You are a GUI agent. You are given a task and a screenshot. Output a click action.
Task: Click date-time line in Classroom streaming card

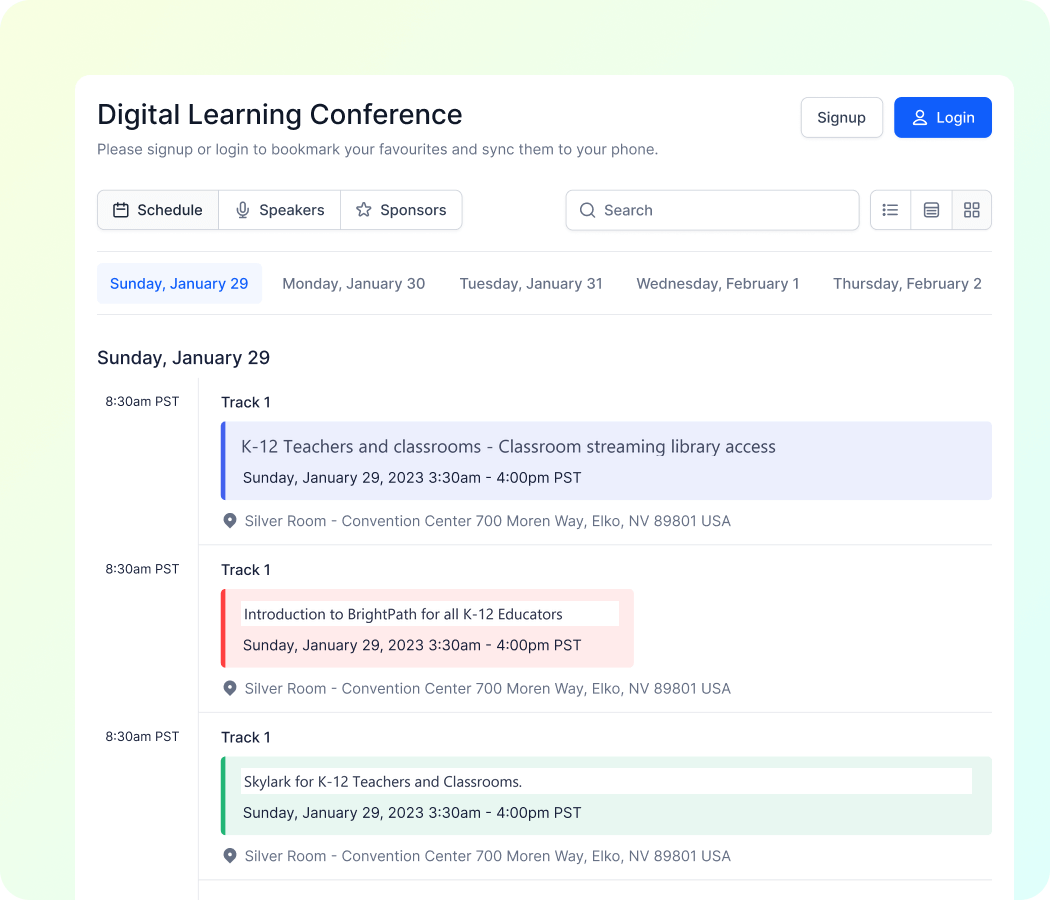point(412,478)
